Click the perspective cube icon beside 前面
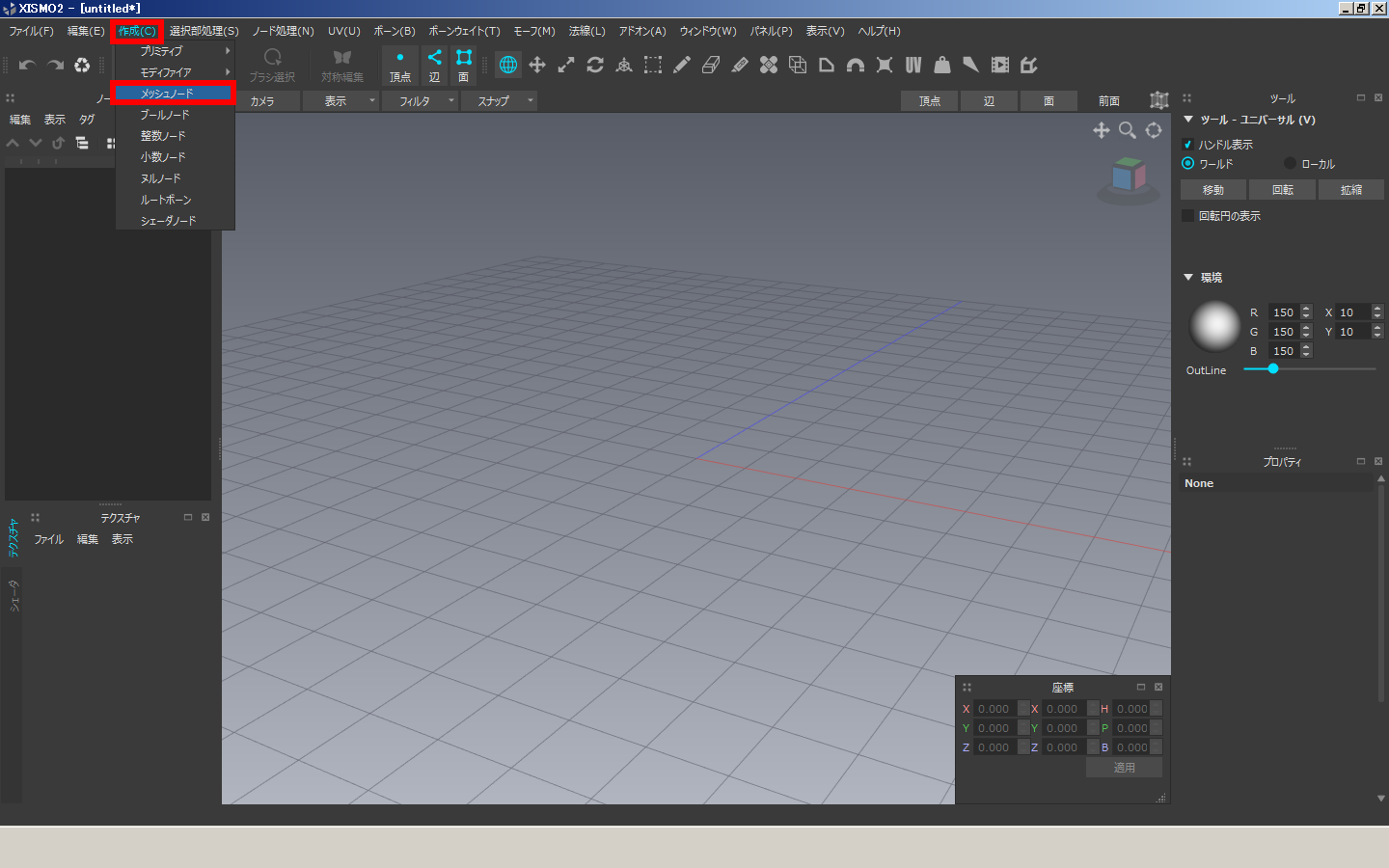 pos(1159,100)
